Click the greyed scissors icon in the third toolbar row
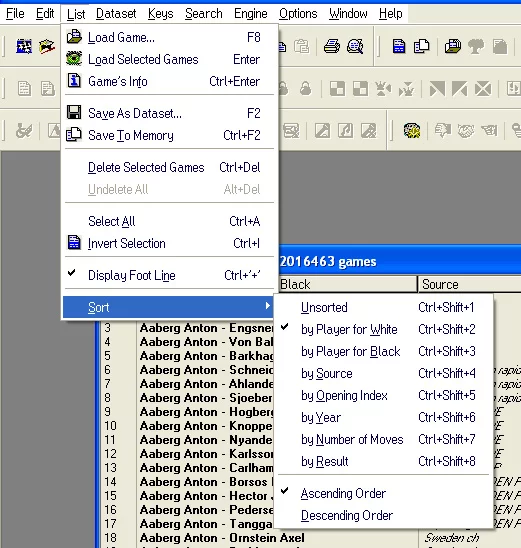The image size is (521, 548). [x=24, y=131]
